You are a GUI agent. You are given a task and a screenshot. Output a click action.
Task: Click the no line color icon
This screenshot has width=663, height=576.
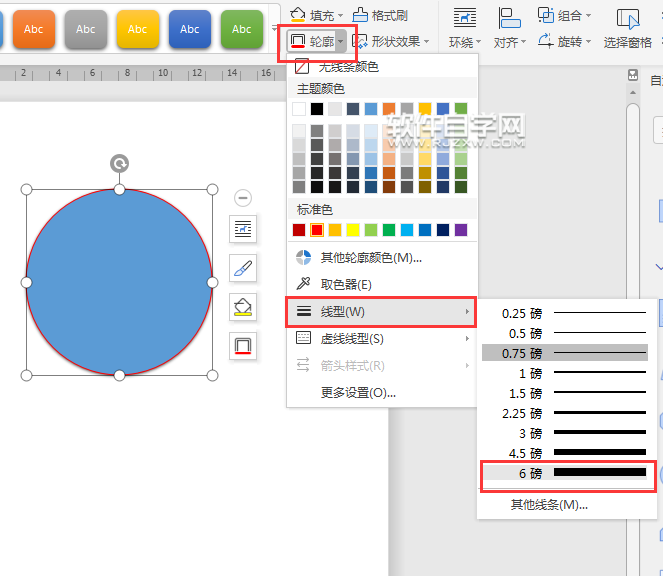tap(302, 66)
